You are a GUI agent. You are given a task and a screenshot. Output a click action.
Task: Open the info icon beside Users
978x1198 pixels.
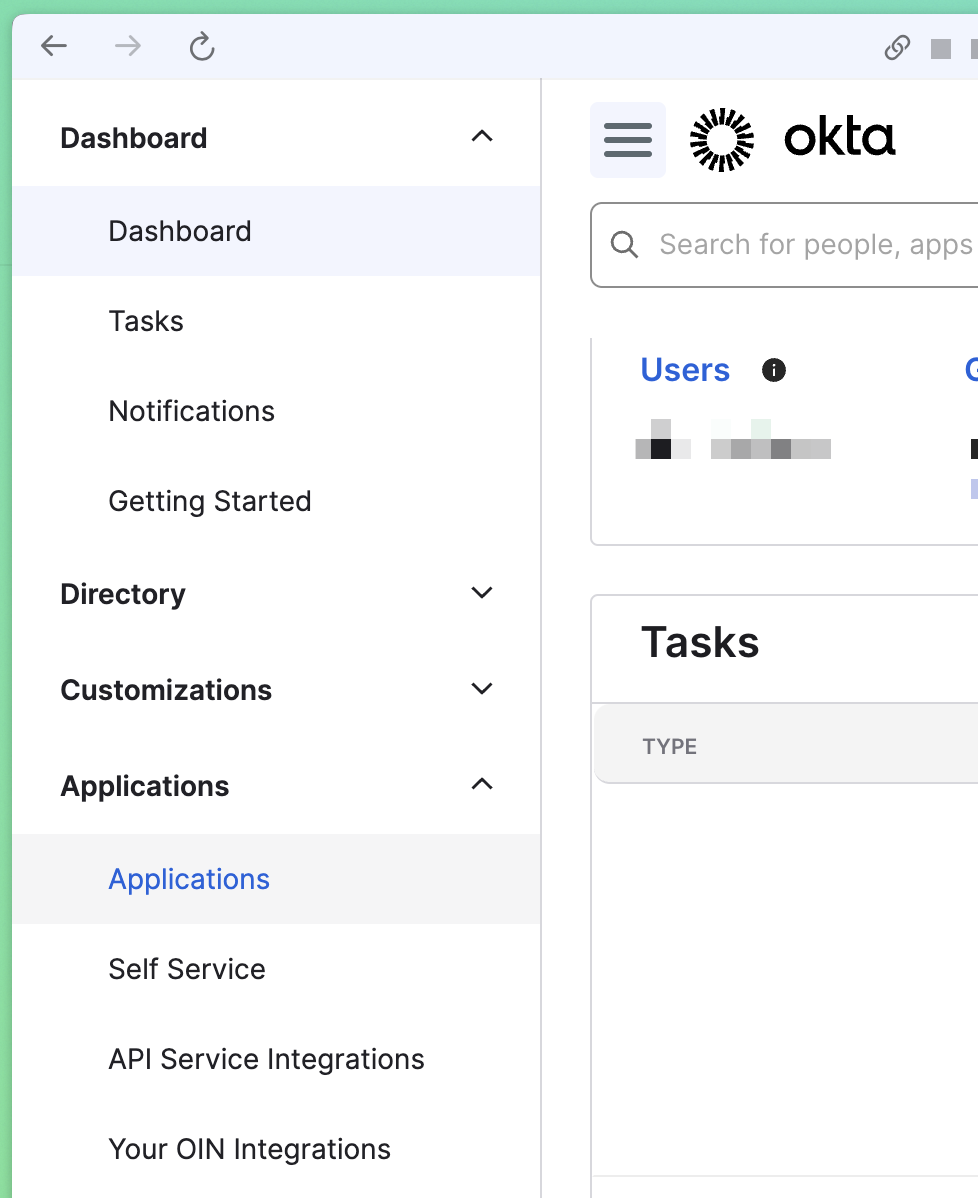tap(774, 371)
